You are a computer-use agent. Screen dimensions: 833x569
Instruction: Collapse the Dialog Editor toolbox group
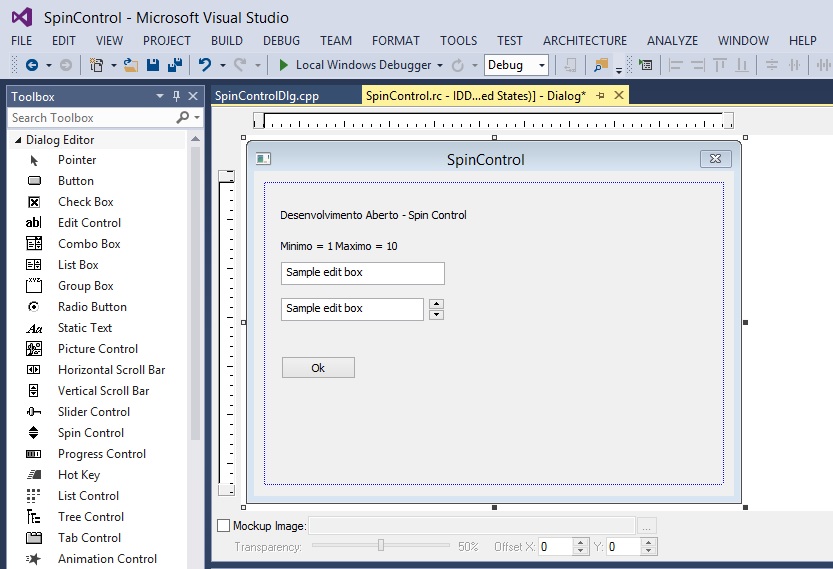[x=18, y=140]
